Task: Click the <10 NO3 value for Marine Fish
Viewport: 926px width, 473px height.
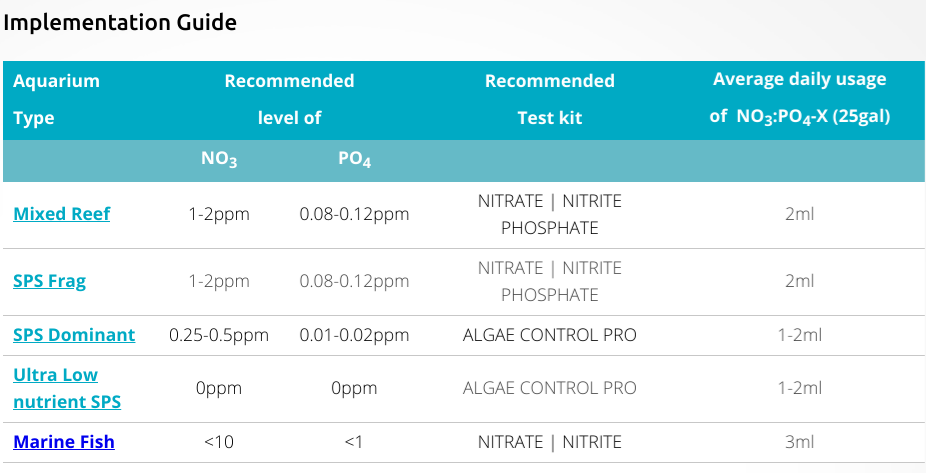Action: tap(219, 442)
